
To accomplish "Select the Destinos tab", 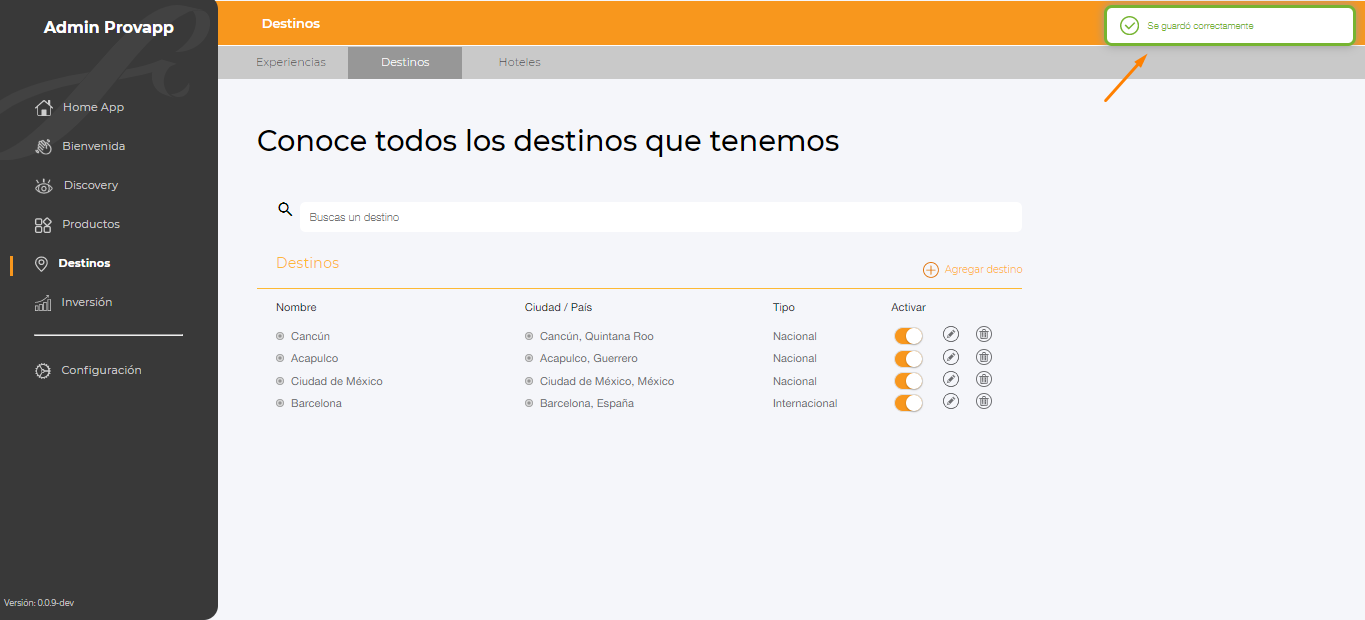I will 405,62.
